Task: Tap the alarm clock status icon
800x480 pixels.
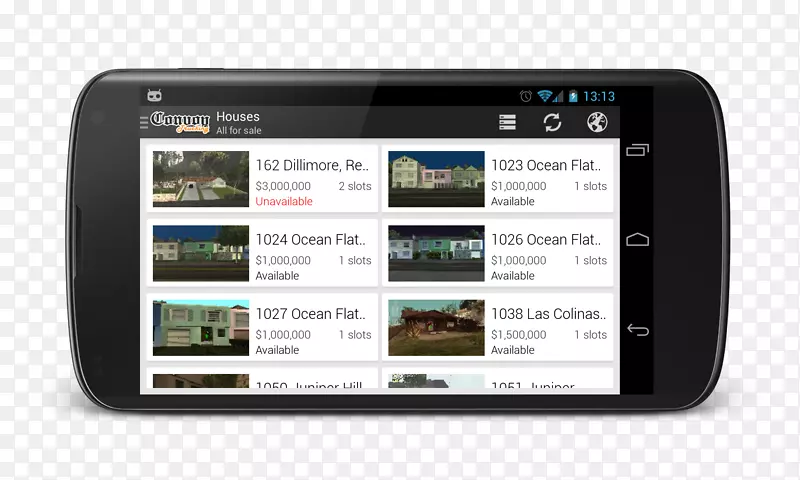Action: [x=526, y=96]
